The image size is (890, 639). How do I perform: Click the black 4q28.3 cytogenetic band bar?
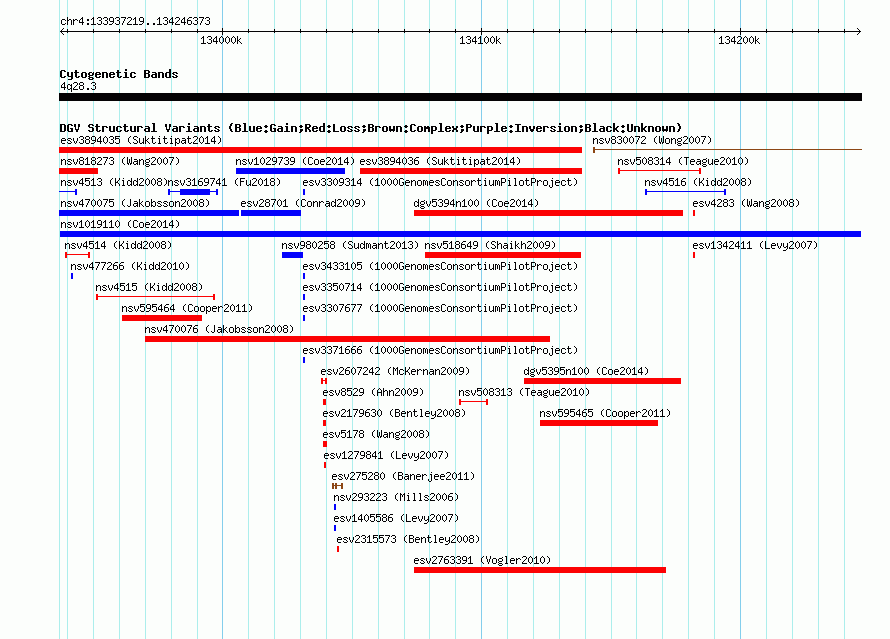460,97
